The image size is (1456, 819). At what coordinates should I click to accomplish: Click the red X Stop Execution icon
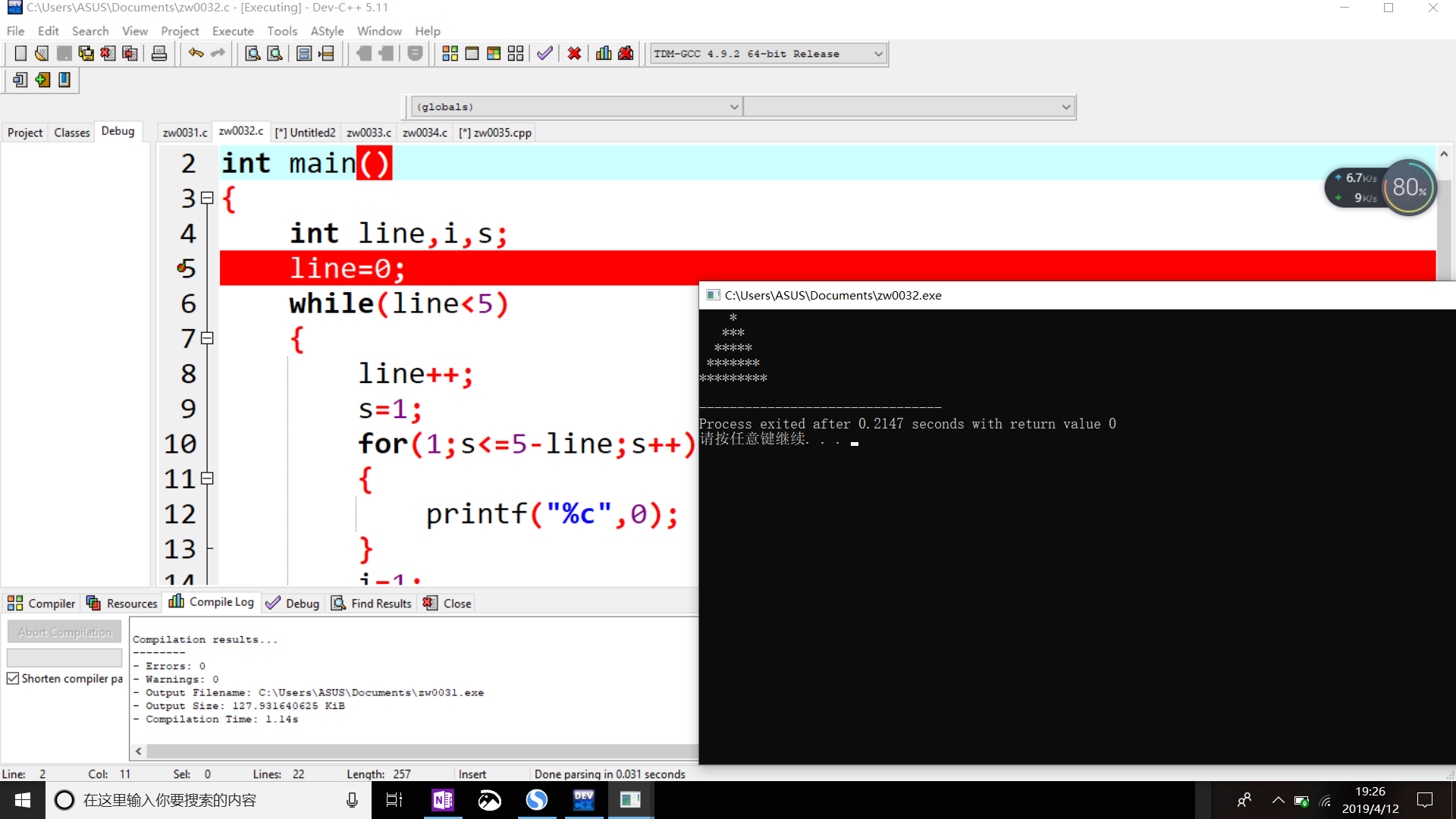(x=574, y=54)
